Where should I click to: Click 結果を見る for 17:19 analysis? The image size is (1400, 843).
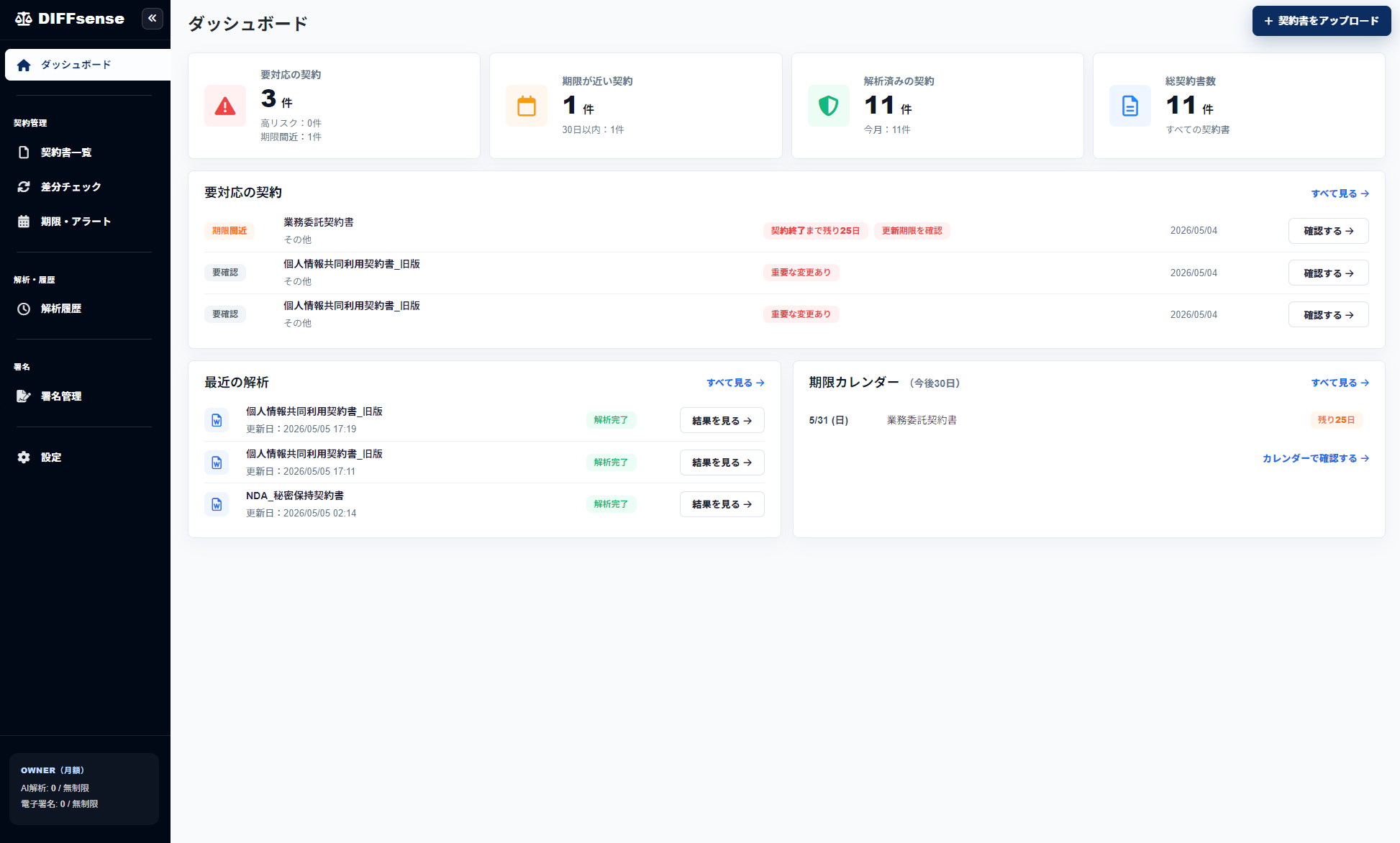click(722, 421)
